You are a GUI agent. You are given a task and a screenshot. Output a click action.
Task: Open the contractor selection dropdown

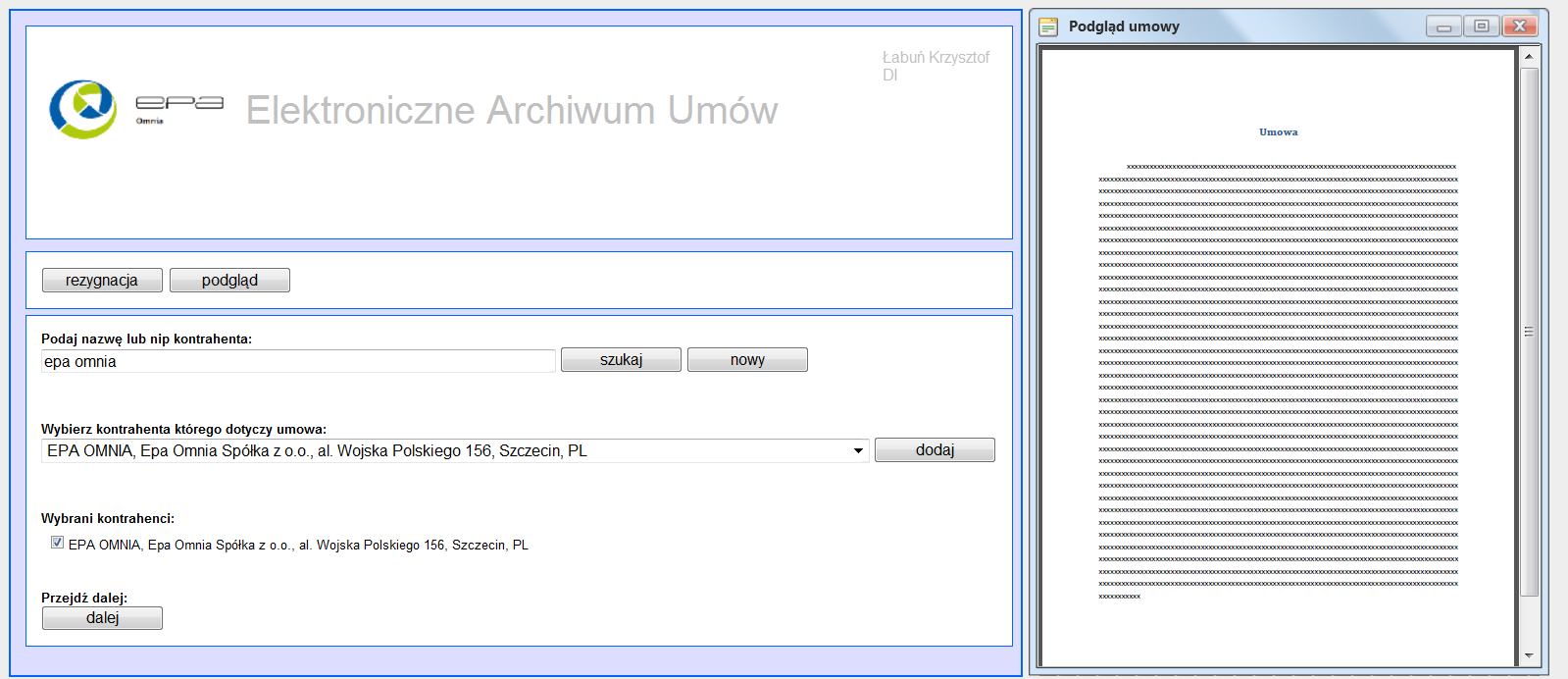(x=858, y=451)
